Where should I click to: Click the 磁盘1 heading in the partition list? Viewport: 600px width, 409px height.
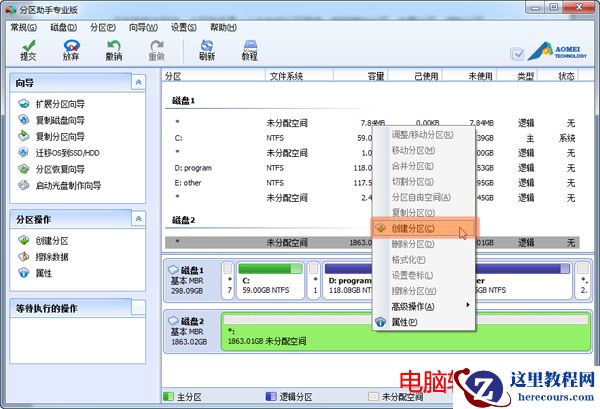[184, 101]
